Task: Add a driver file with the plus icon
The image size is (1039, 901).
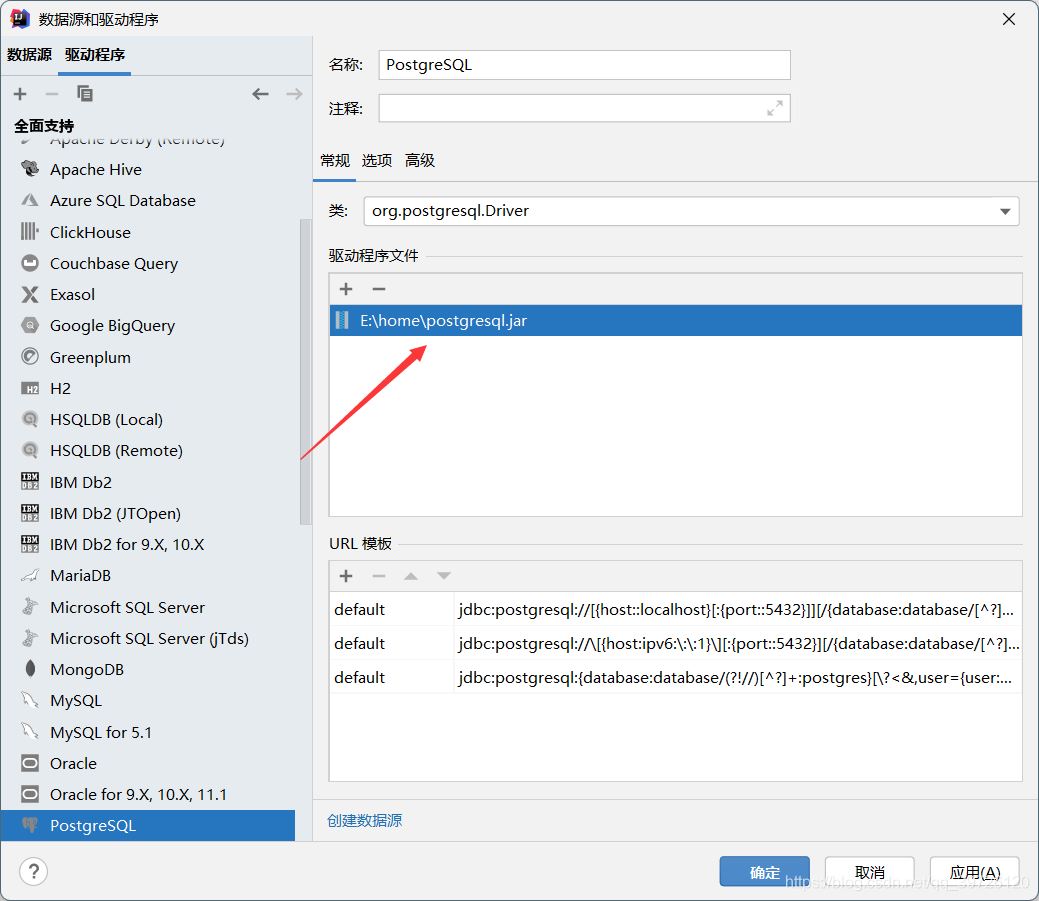Action: coord(346,289)
